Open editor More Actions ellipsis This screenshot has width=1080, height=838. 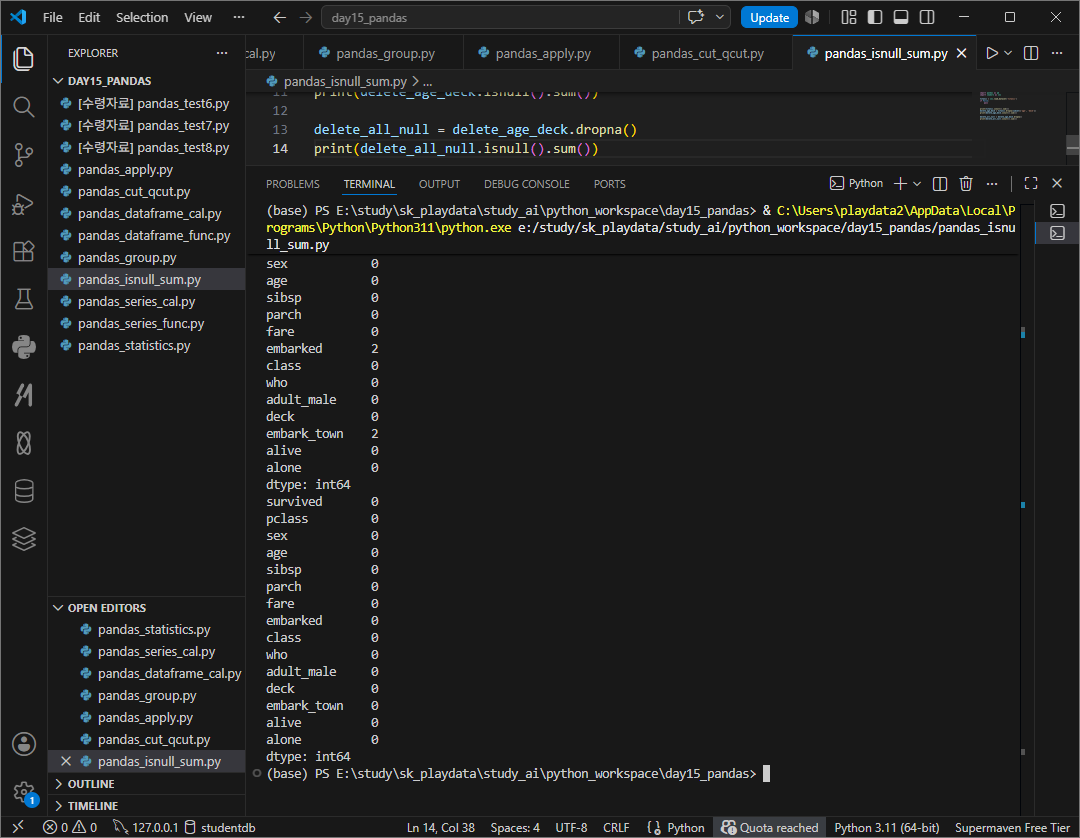(x=1057, y=53)
